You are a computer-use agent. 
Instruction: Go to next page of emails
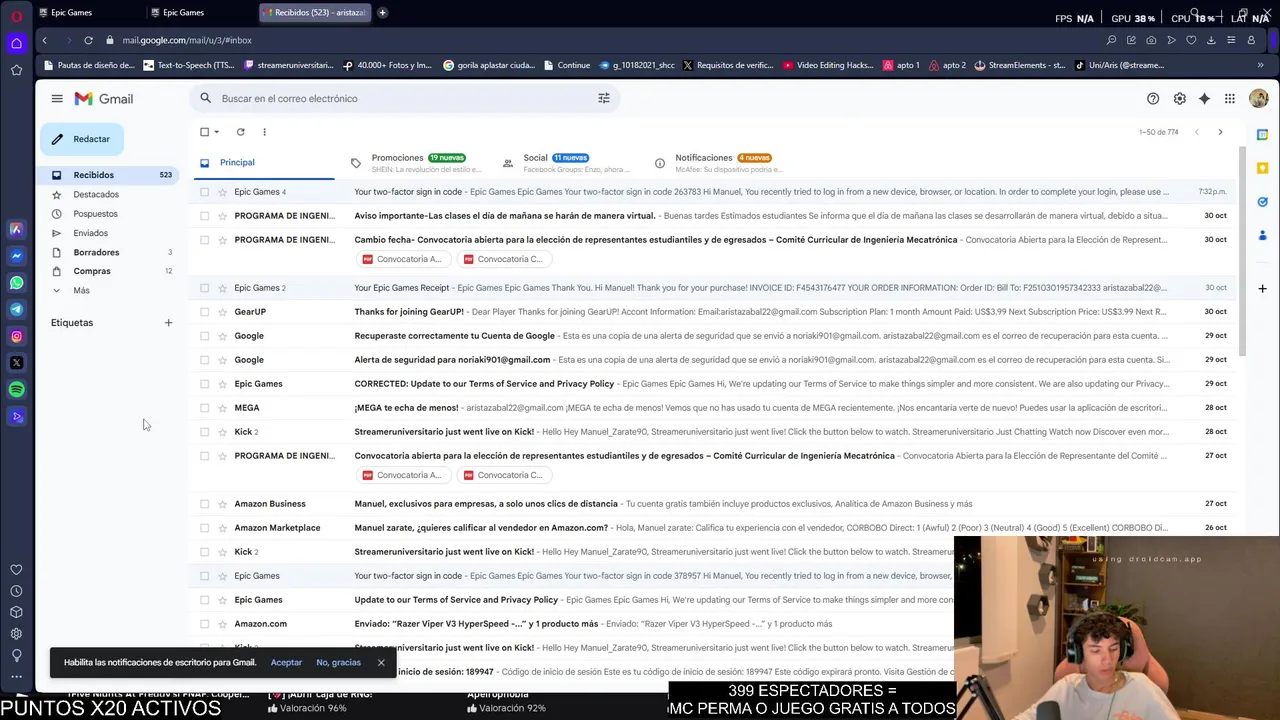coord(1220,132)
